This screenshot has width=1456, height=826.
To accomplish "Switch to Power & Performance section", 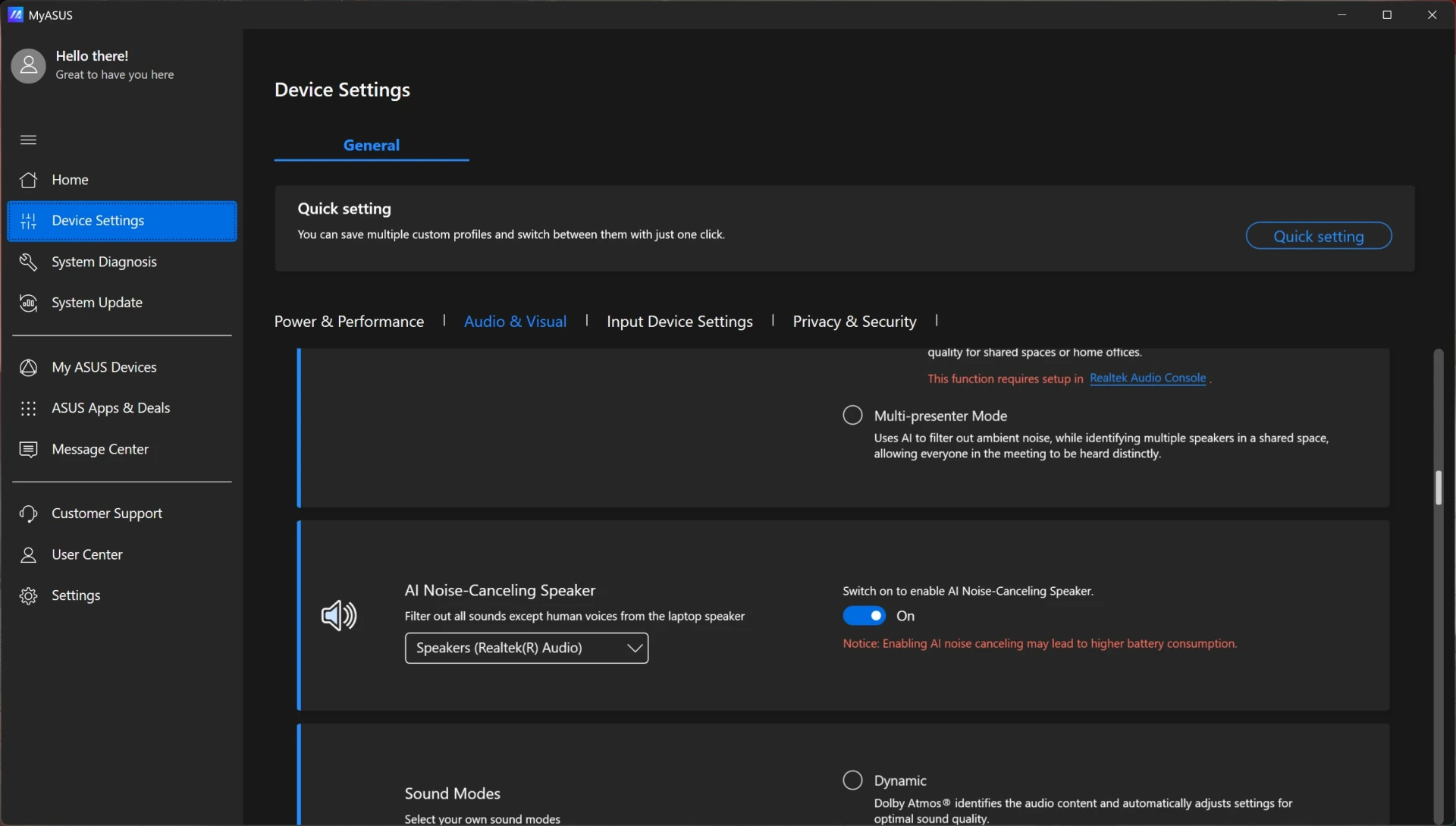I will (x=349, y=322).
